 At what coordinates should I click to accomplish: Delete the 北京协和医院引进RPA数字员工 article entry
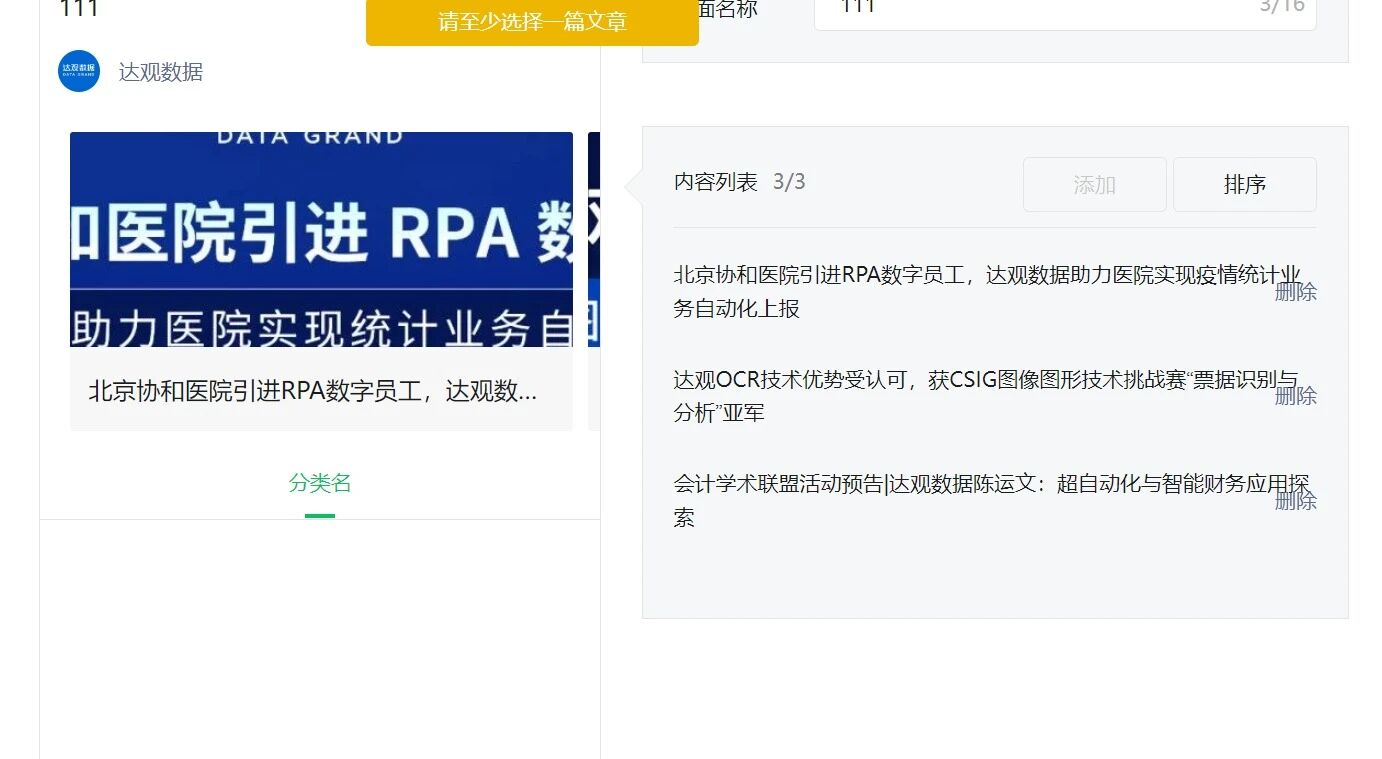(1296, 292)
